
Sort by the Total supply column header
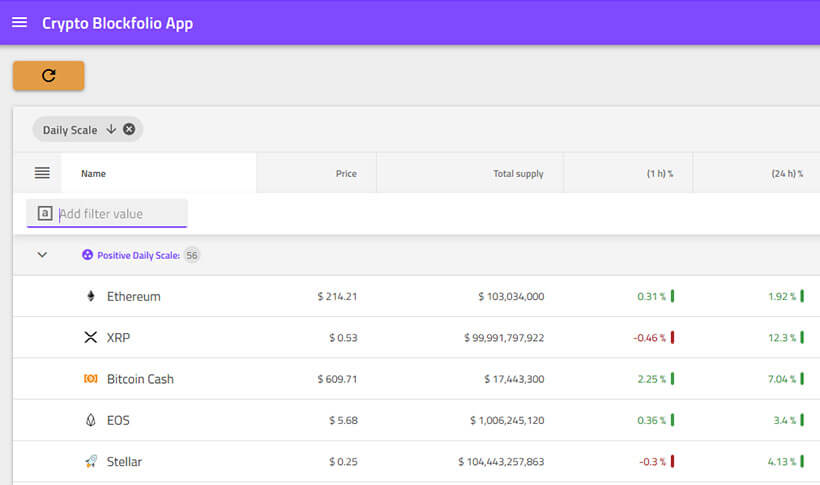tap(518, 174)
